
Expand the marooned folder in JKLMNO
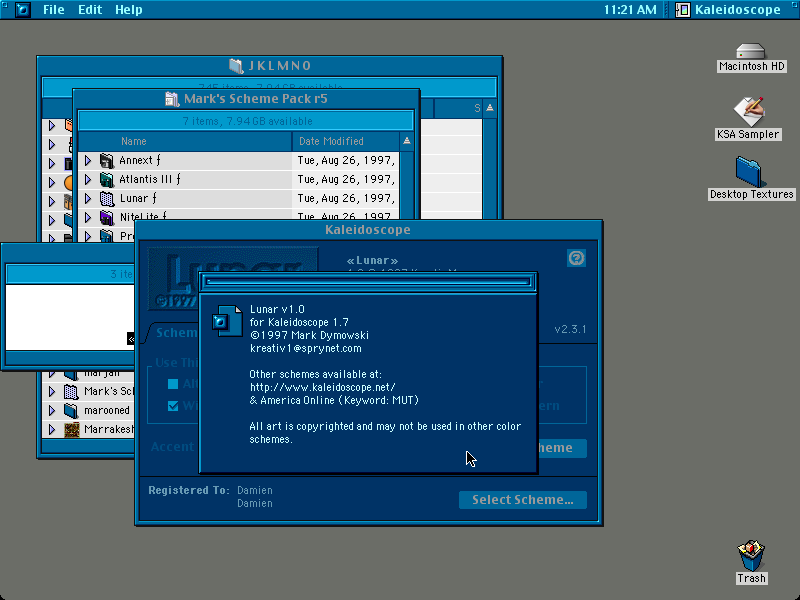pos(52,411)
